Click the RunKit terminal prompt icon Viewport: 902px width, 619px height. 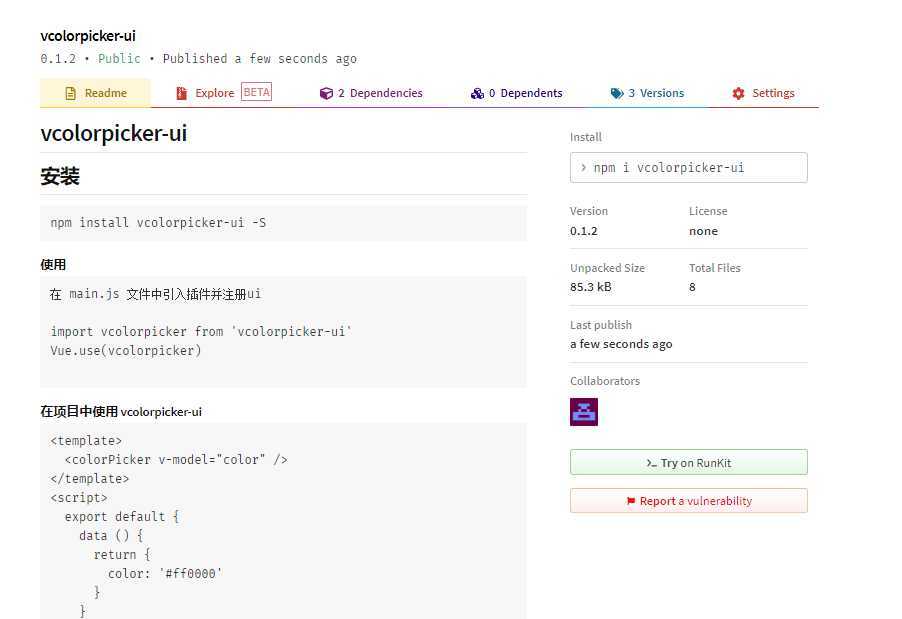pos(652,463)
